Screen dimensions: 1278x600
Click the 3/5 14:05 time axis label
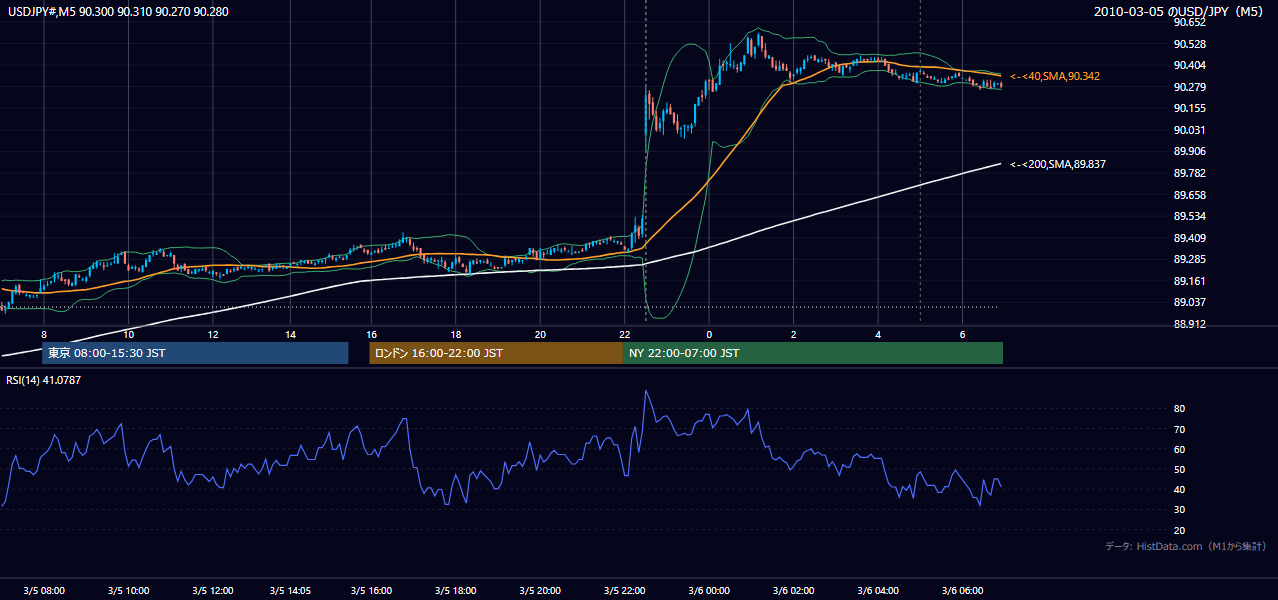[290, 591]
